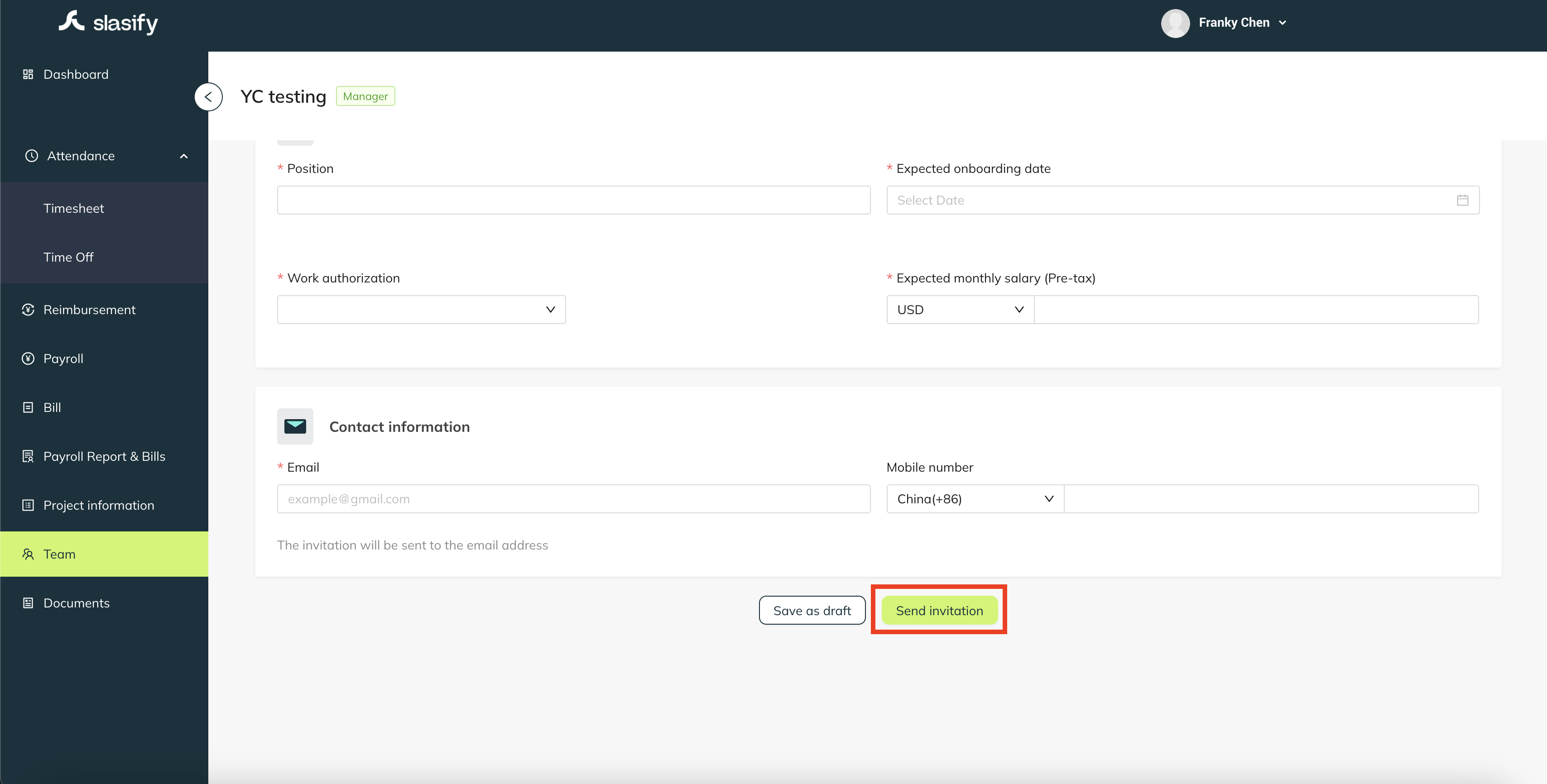
Task: Click Send invitation button
Action: point(939,611)
